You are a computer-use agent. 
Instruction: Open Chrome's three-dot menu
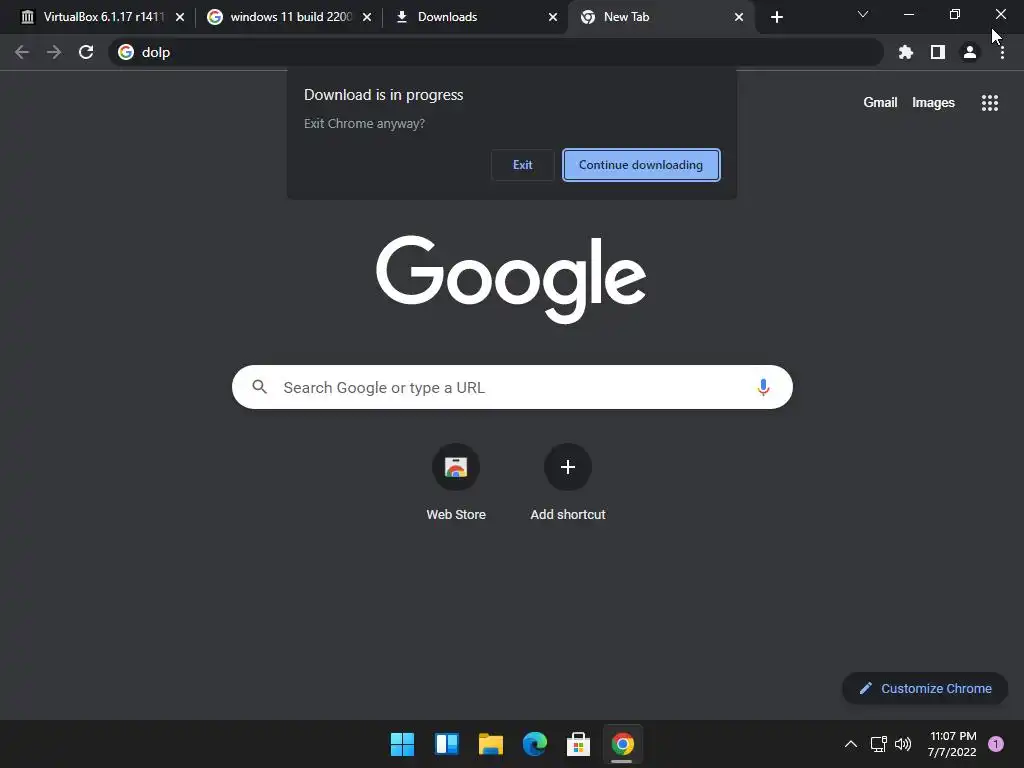coord(1002,52)
